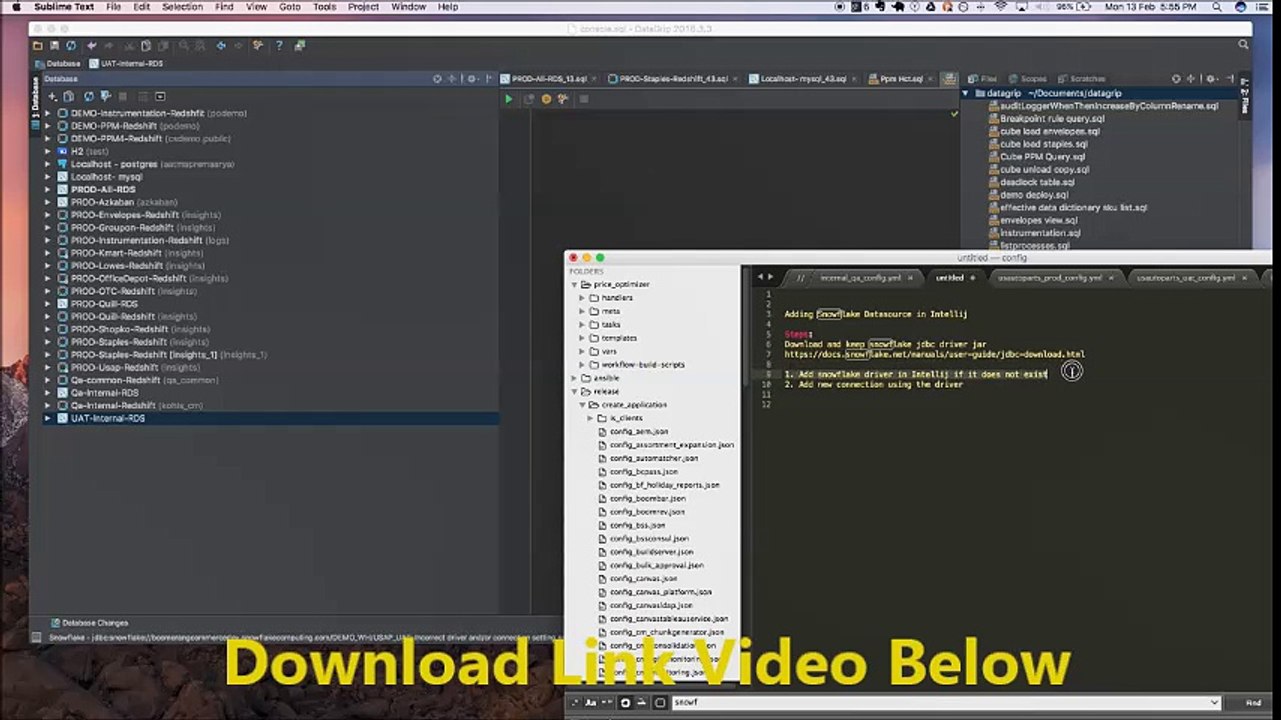Collapse the price_optimizer folder in Sublime sidebar
This screenshot has width=1281, height=720.
tap(575, 285)
